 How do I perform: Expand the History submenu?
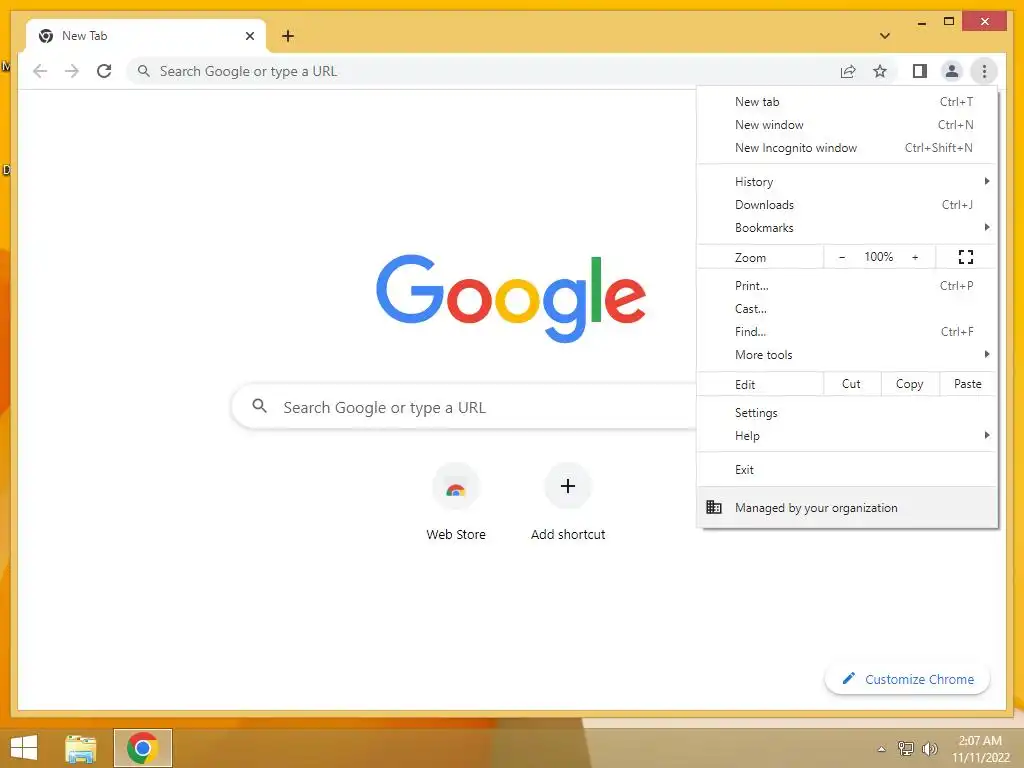tap(847, 182)
